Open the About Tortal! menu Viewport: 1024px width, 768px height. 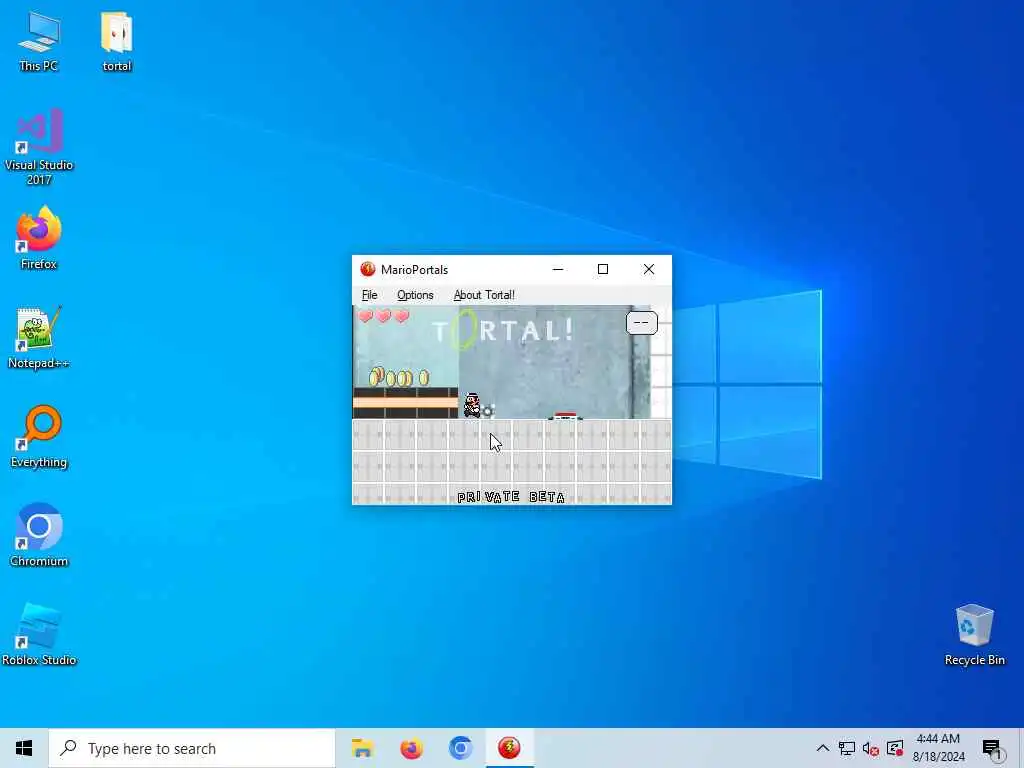pos(484,295)
